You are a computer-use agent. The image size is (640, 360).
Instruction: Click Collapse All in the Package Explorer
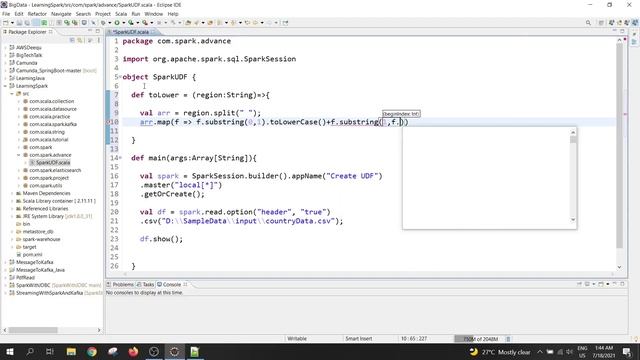72,40
